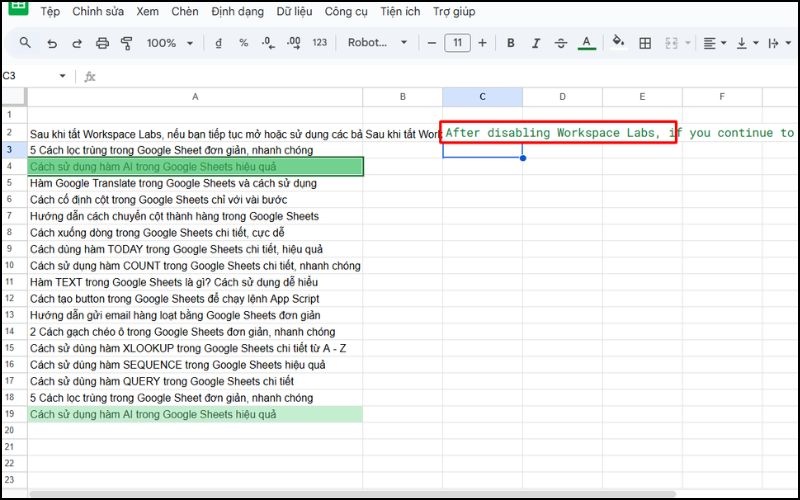Viewport: 800px width, 500px height.
Task: Undo the last action
Action: click(52, 43)
